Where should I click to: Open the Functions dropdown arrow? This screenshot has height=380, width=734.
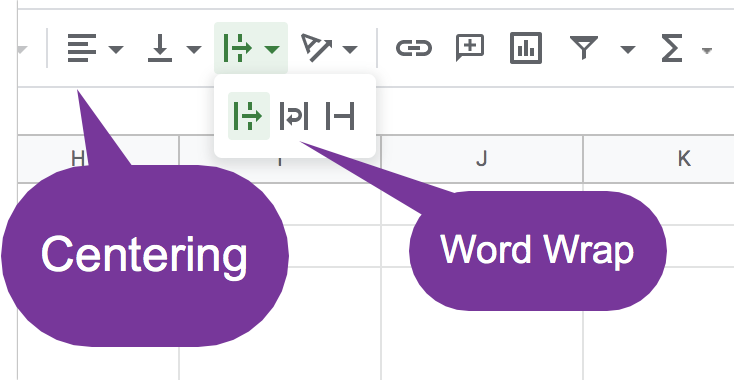707,50
